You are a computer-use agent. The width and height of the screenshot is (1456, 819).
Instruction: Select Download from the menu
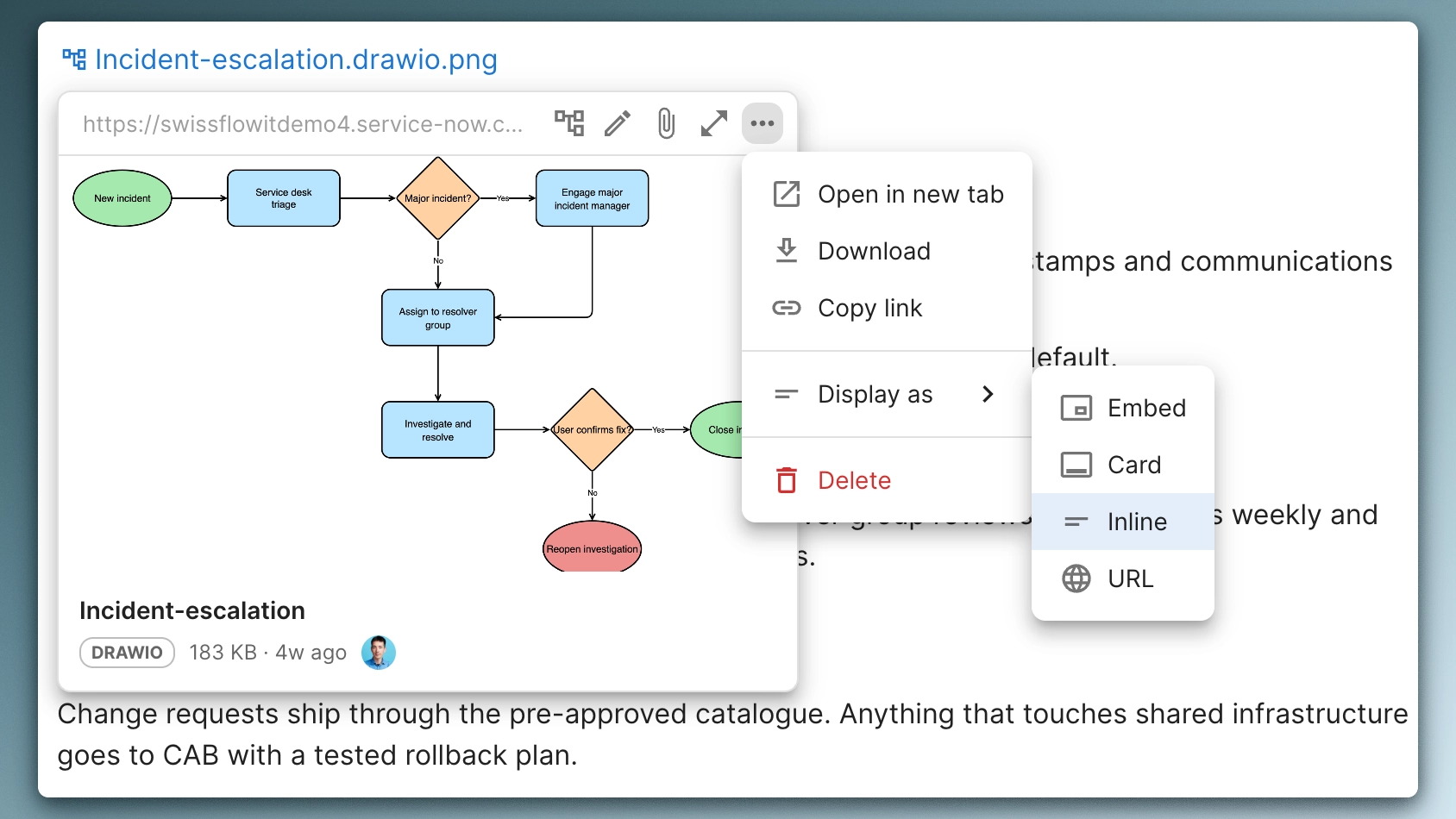coord(887,251)
